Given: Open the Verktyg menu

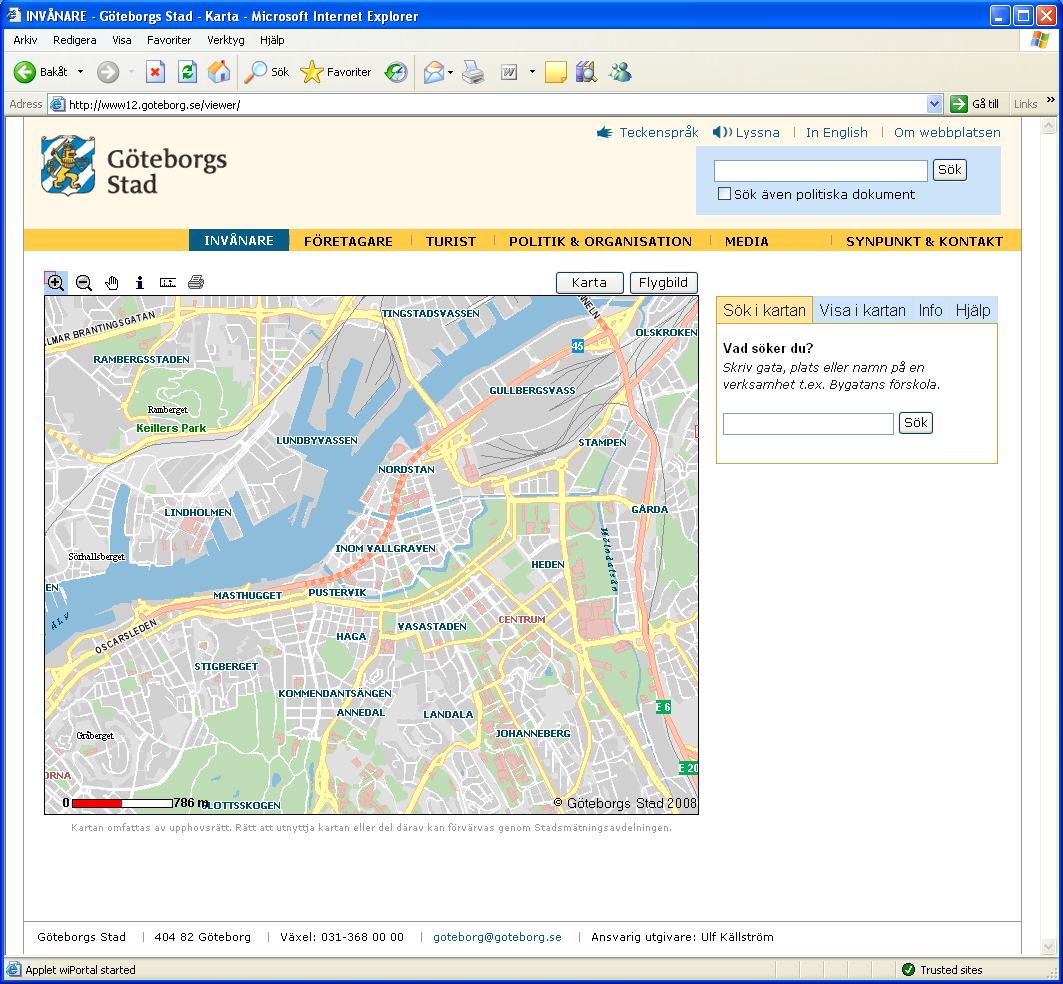Looking at the screenshot, I should pyautogui.click(x=226, y=40).
